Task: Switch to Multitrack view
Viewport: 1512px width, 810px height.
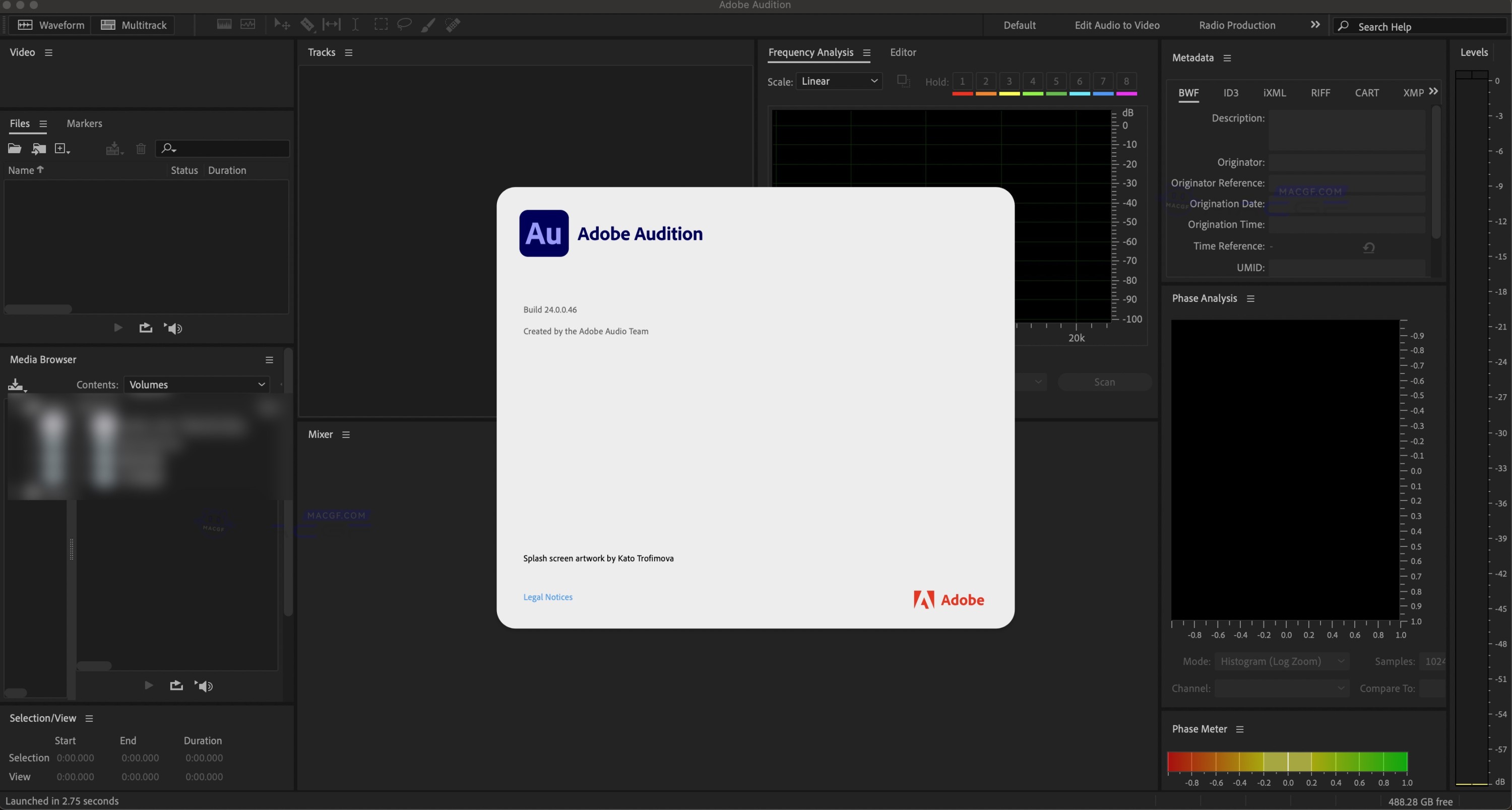Action: click(134, 25)
